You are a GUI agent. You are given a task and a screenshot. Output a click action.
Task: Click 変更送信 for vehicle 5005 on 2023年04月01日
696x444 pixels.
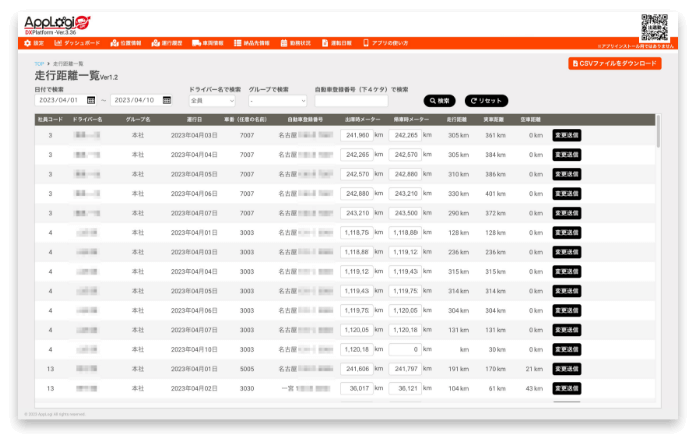[566, 369]
